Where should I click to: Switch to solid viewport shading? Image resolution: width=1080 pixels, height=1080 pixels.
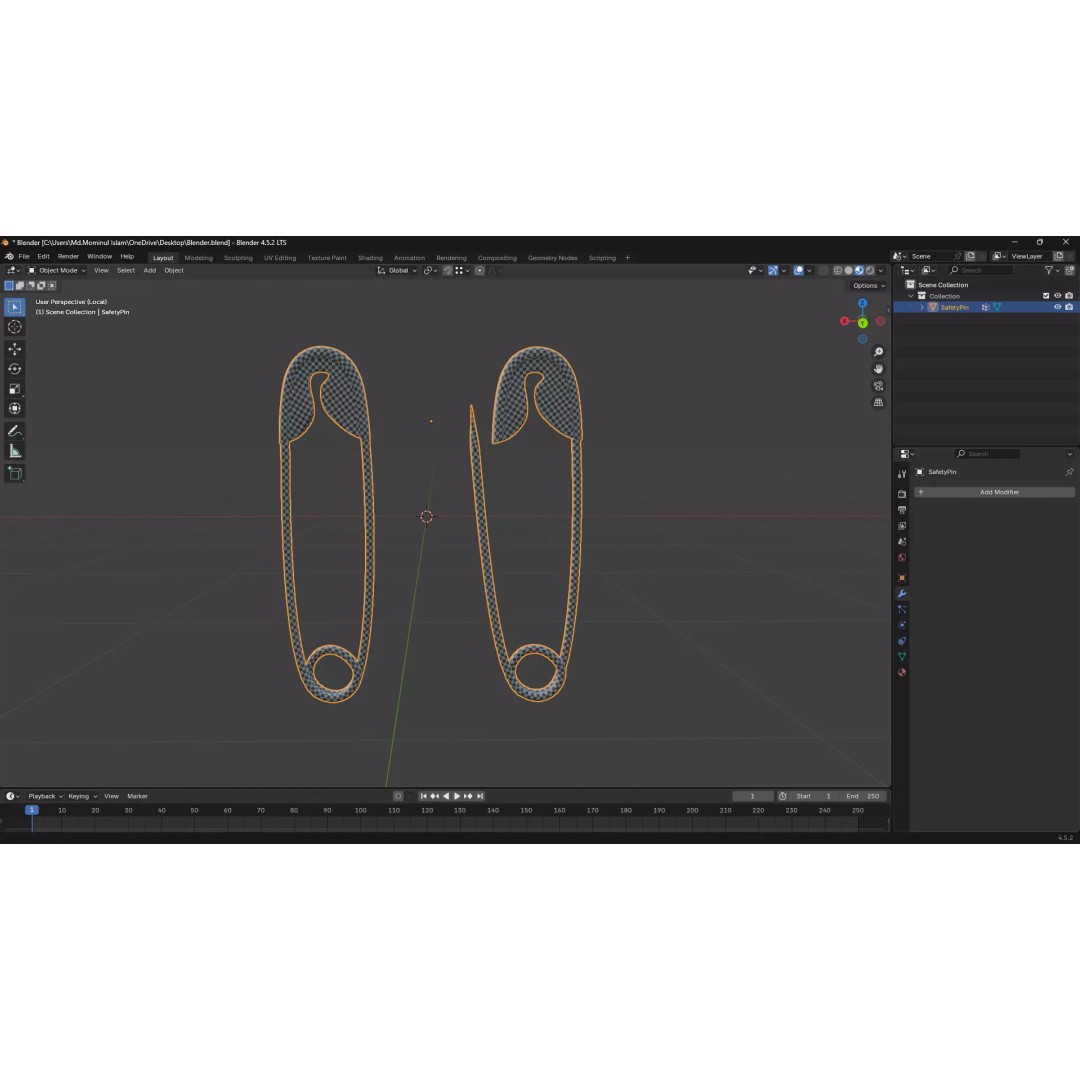coord(849,271)
